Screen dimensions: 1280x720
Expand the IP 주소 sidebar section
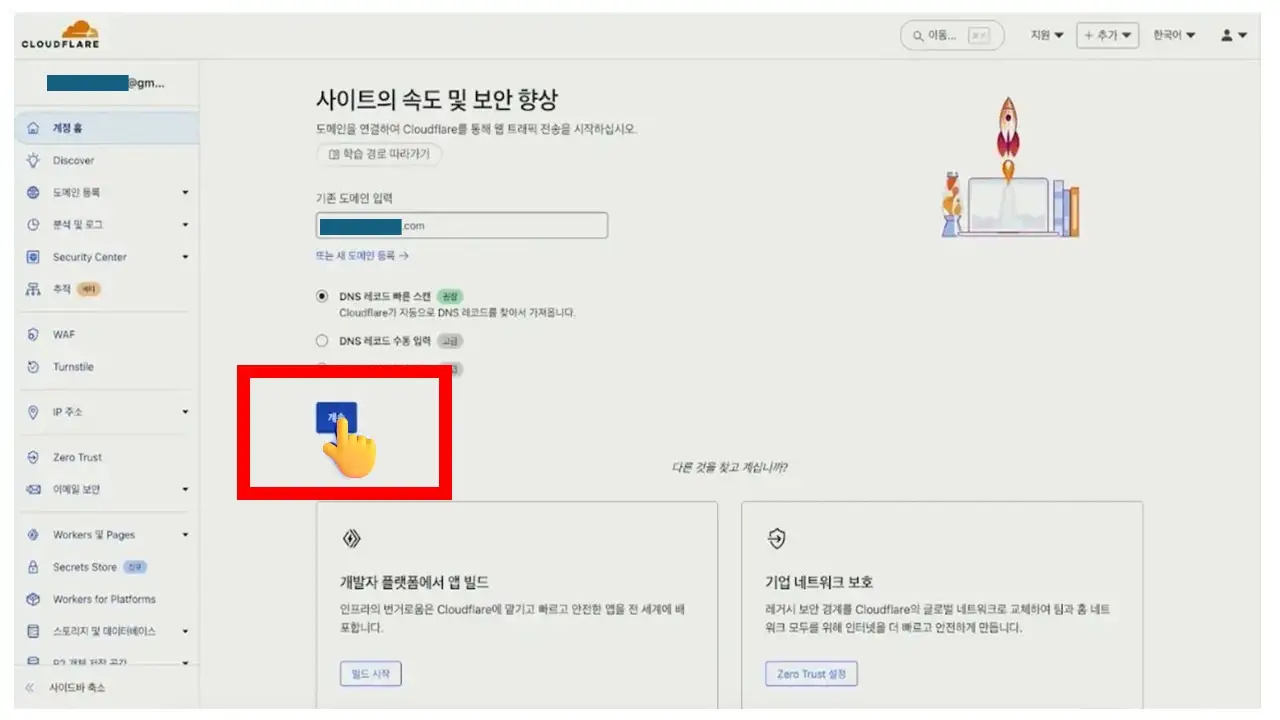185,412
